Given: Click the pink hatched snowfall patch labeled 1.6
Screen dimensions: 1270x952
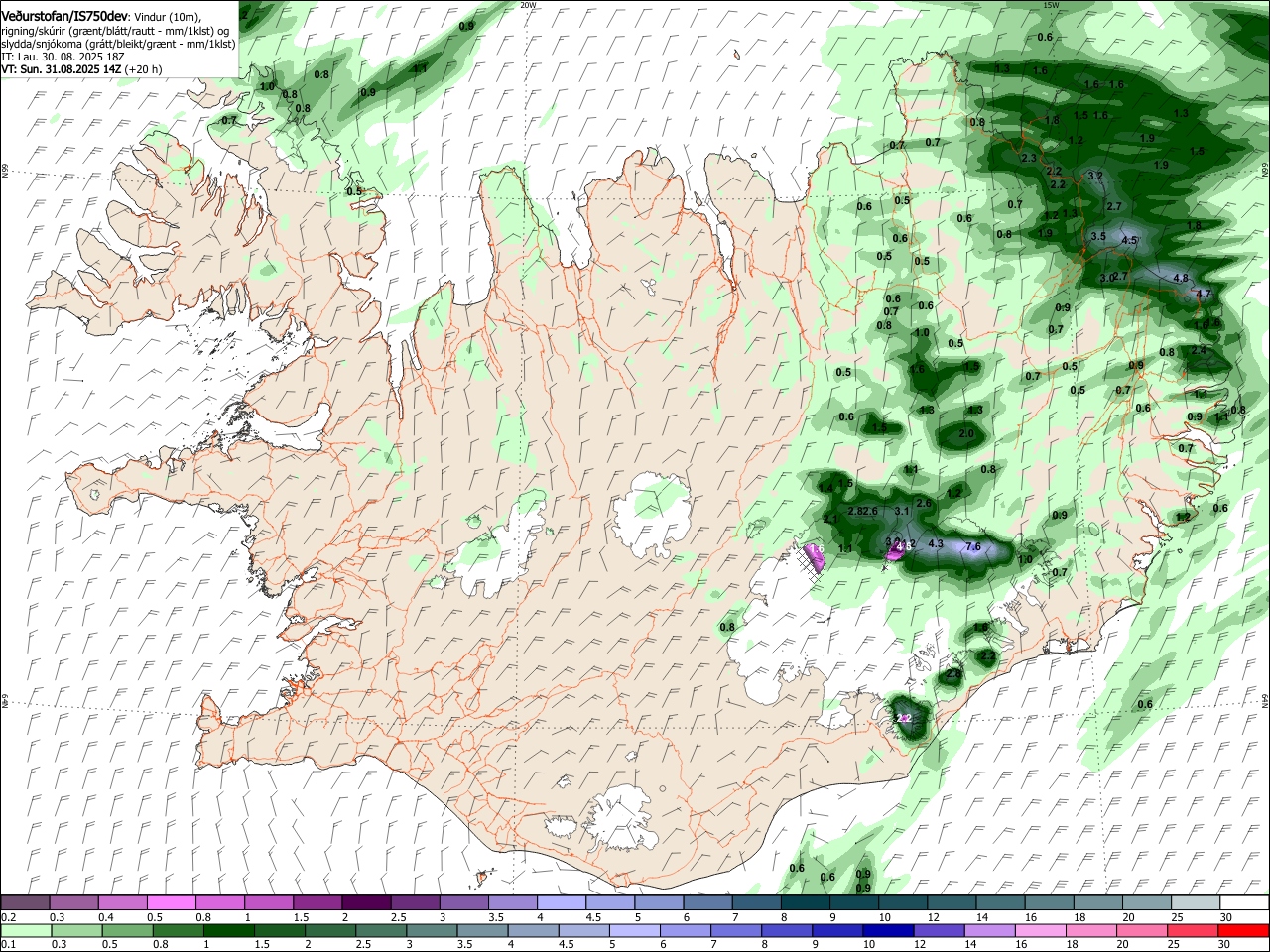Looking at the screenshot, I should 815,557.
